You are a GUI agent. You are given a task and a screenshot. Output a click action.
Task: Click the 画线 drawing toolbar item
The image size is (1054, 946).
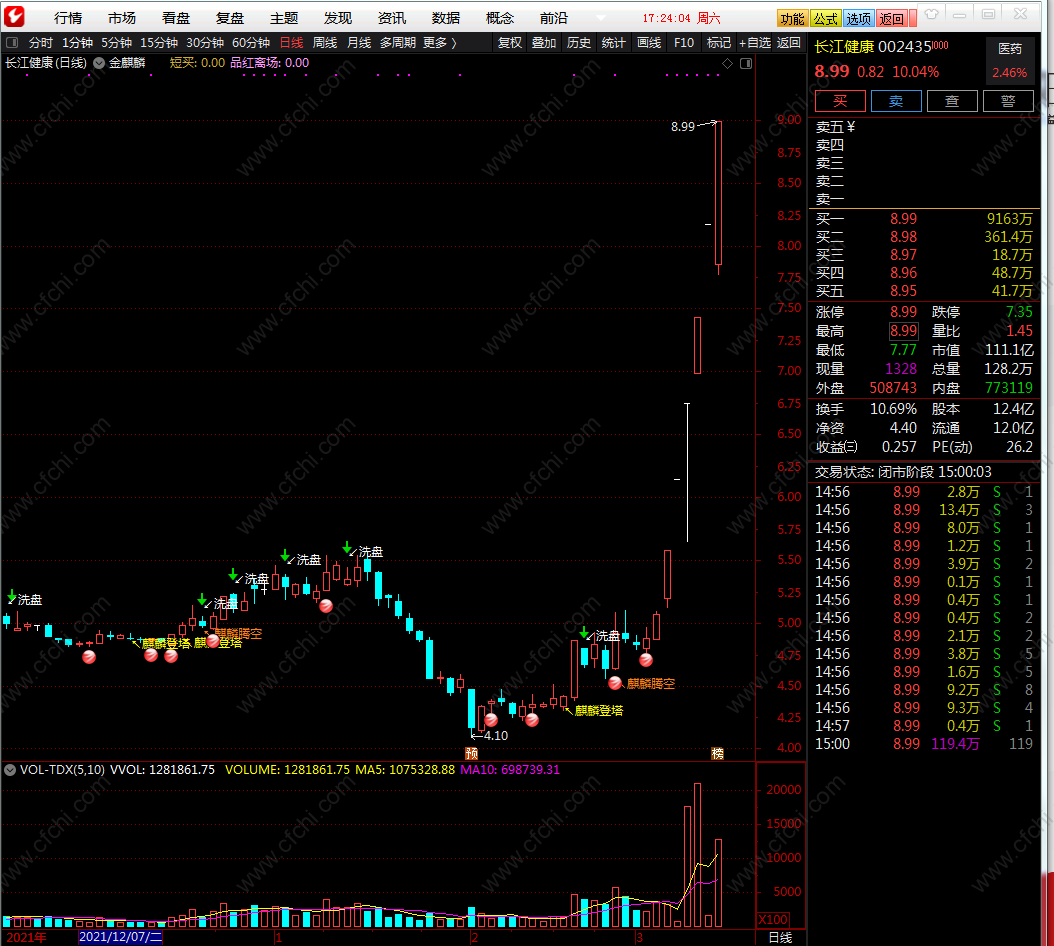(649, 43)
